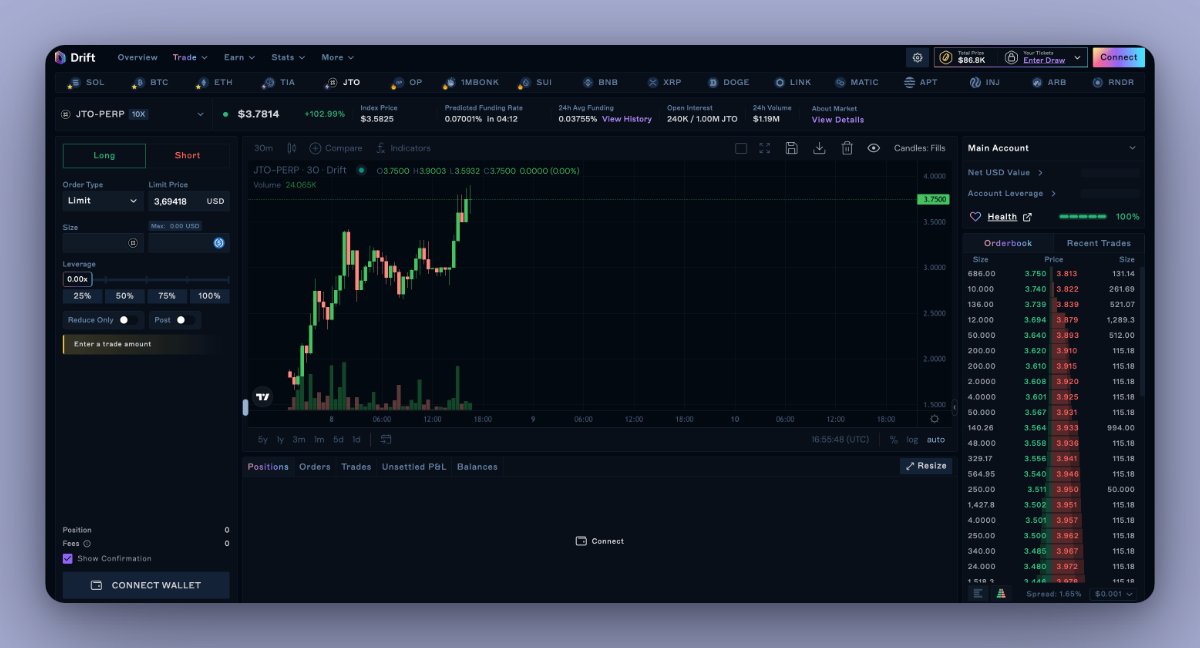Image resolution: width=1200 pixels, height=648 pixels.
Task: Click the Limit Price input field
Action: 189,201
